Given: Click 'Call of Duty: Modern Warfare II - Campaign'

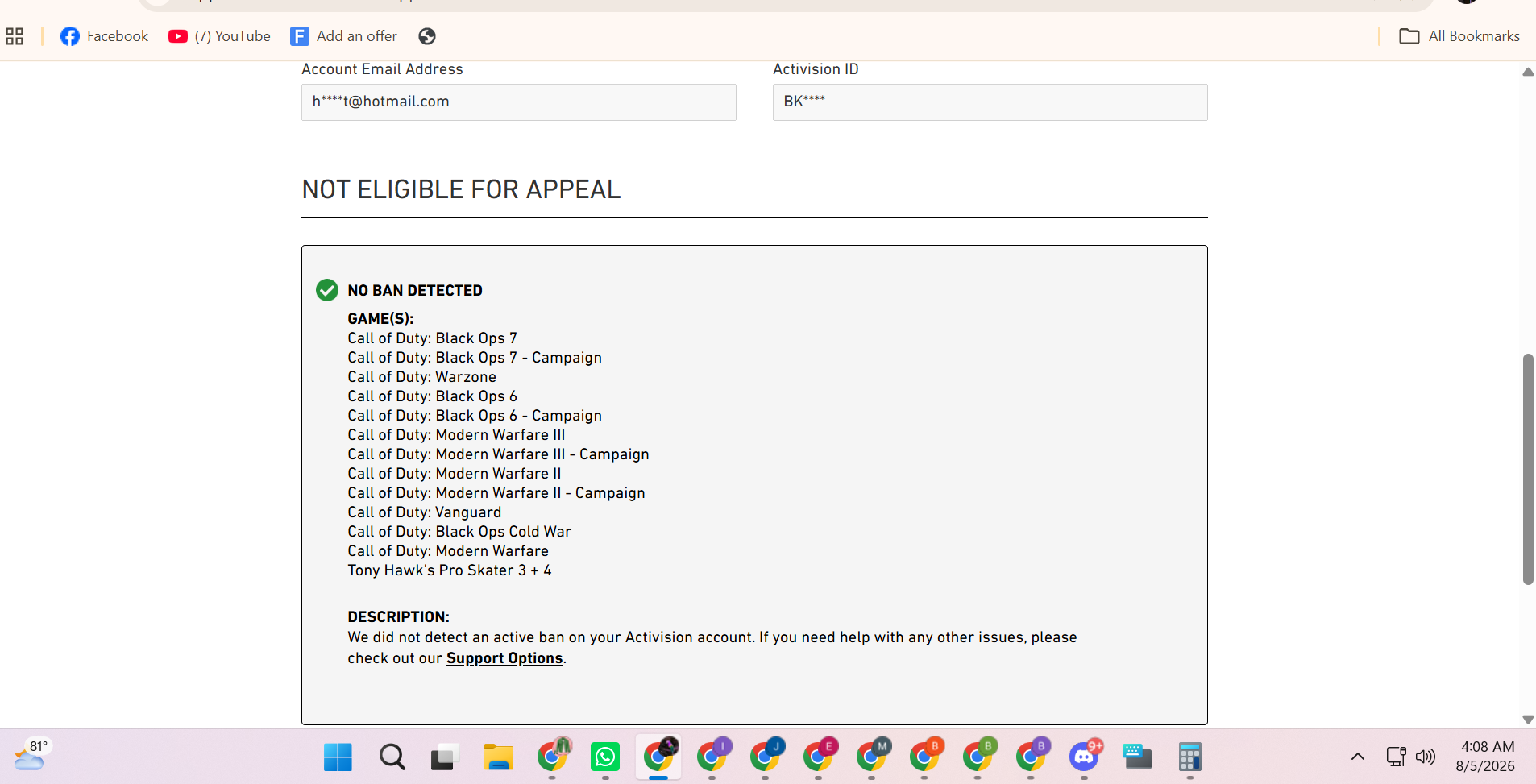Looking at the screenshot, I should (496, 493).
